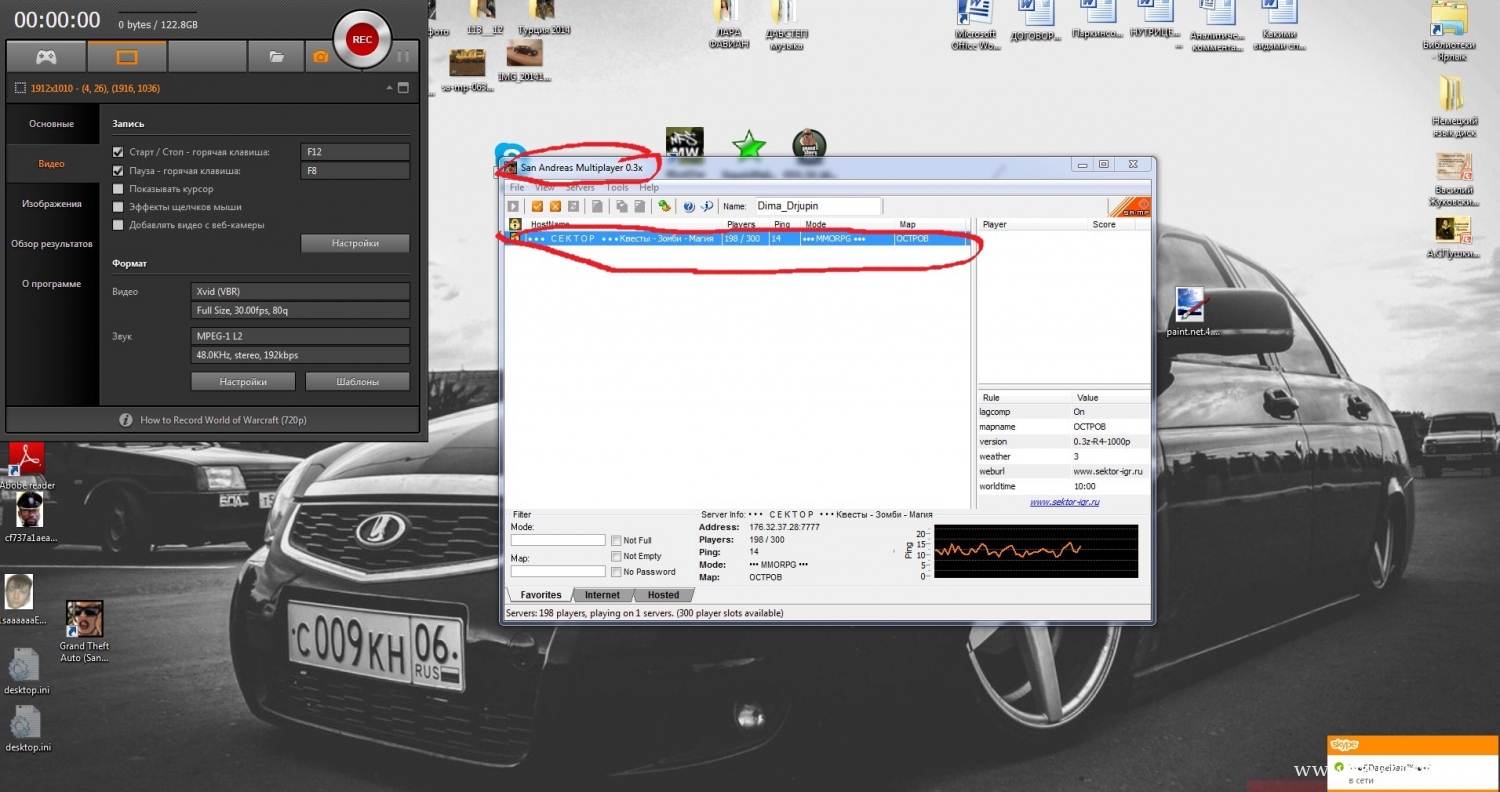Click refresh server icon in SA-MP toolbar

574,206
